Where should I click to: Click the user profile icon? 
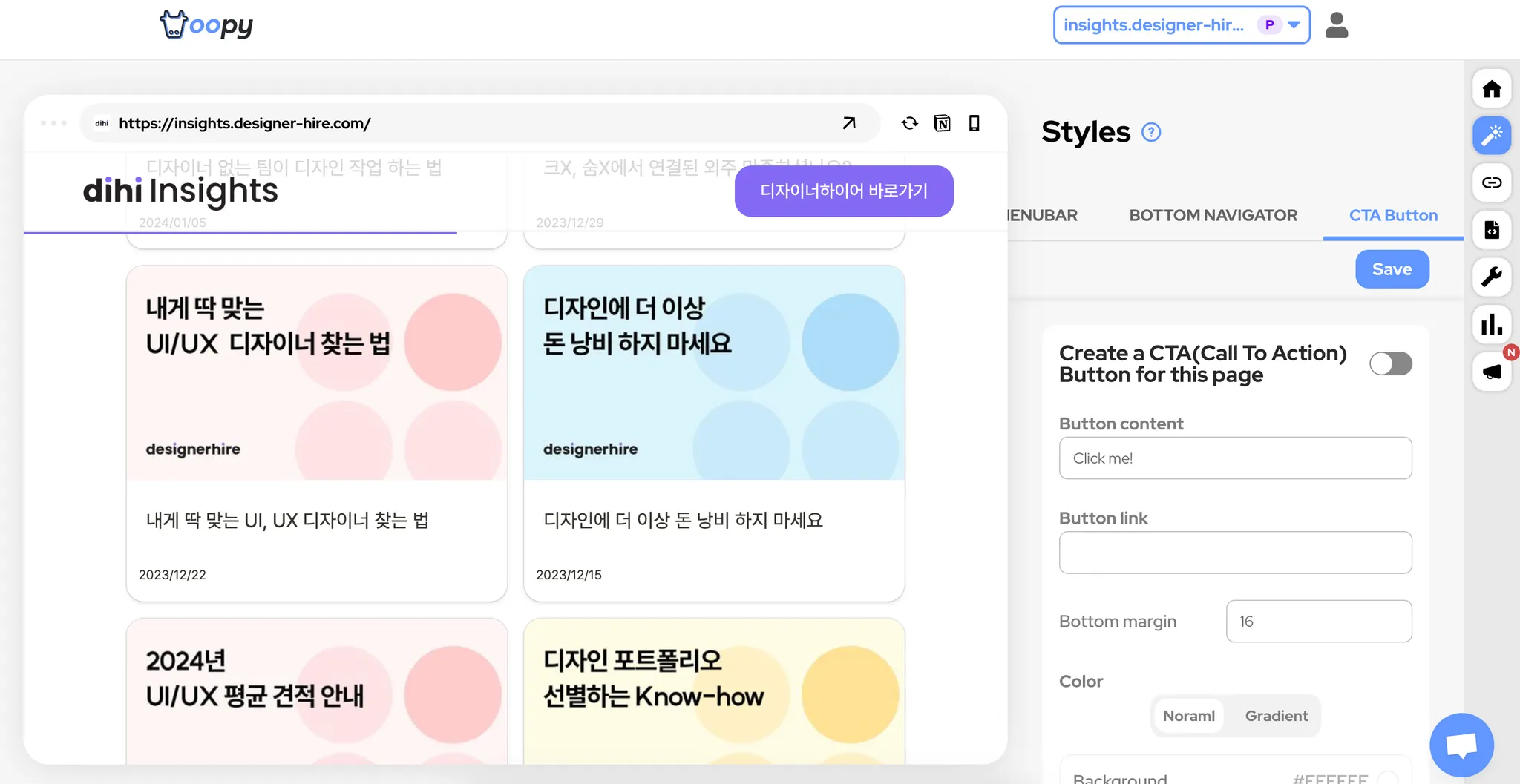tap(1337, 25)
